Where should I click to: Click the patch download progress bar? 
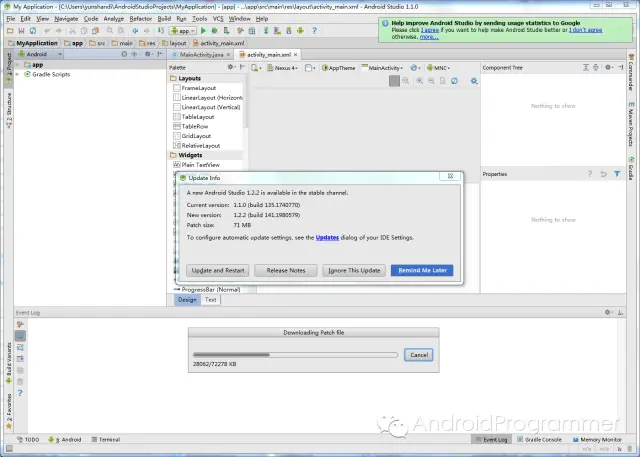point(295,355)
